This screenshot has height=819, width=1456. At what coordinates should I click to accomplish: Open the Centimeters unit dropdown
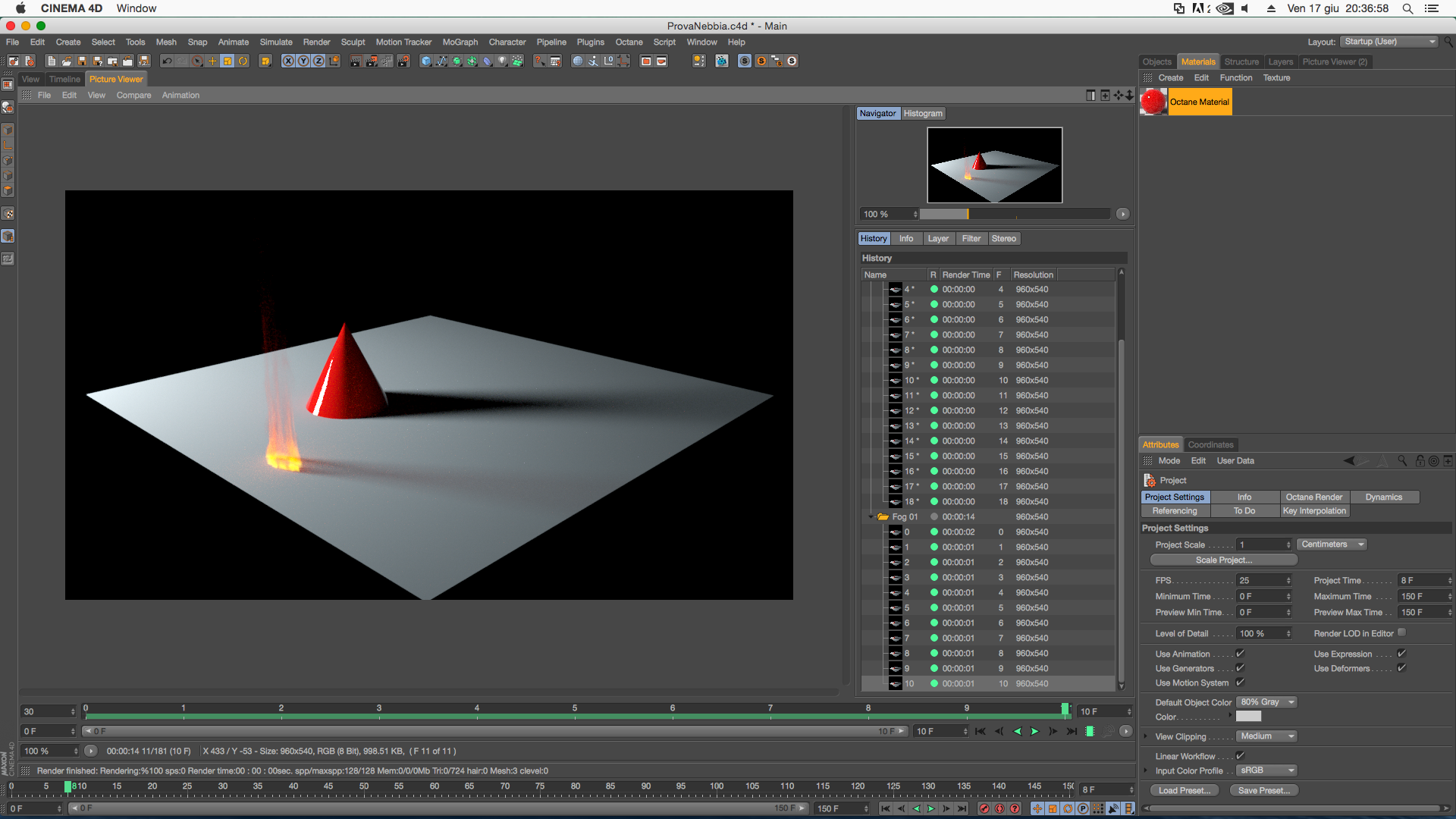click(1332, 544)
